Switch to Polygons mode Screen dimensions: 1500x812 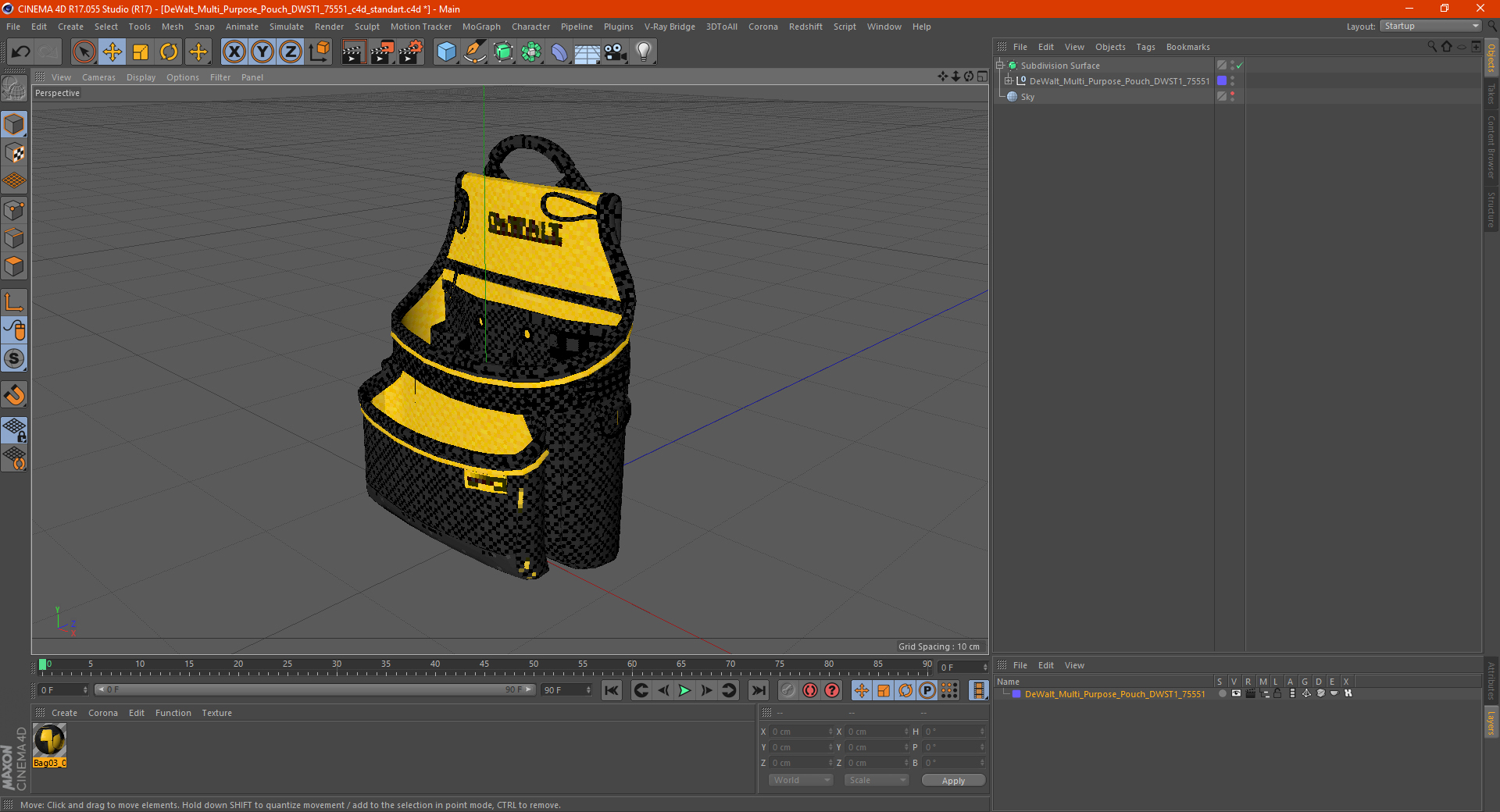click(14, 266)
